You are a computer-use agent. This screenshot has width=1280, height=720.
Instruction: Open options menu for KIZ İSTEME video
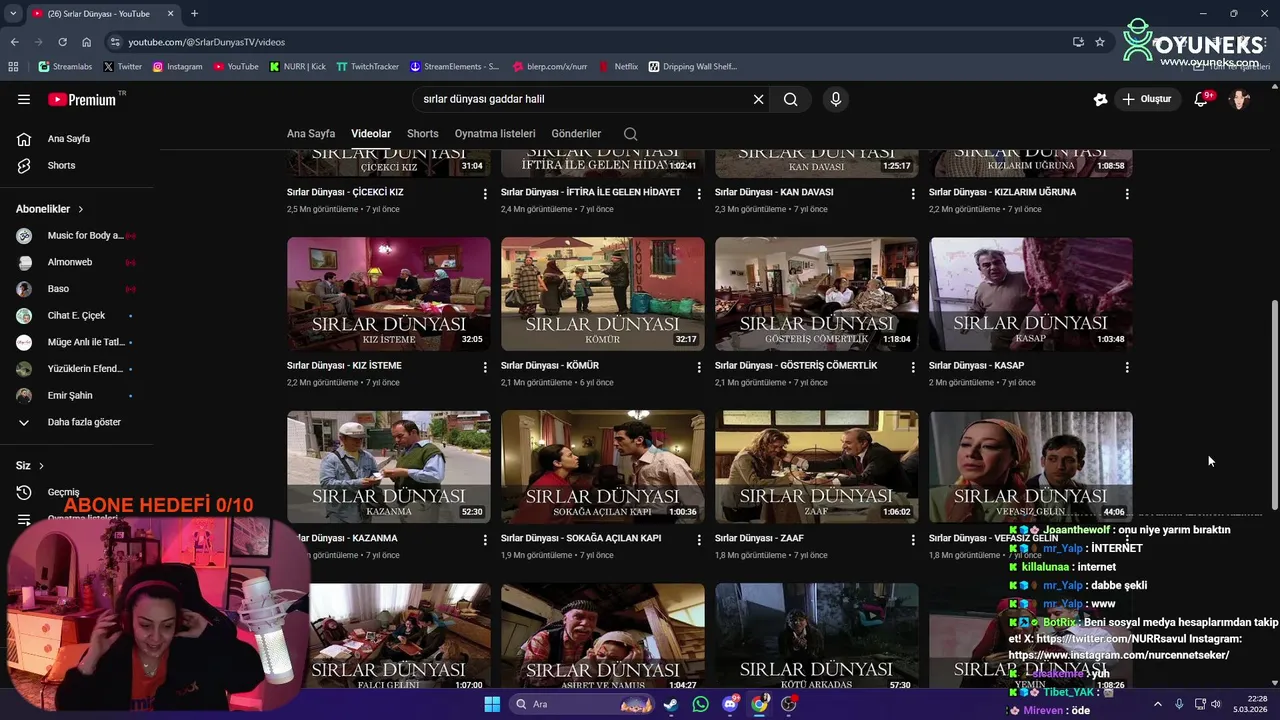485,367
